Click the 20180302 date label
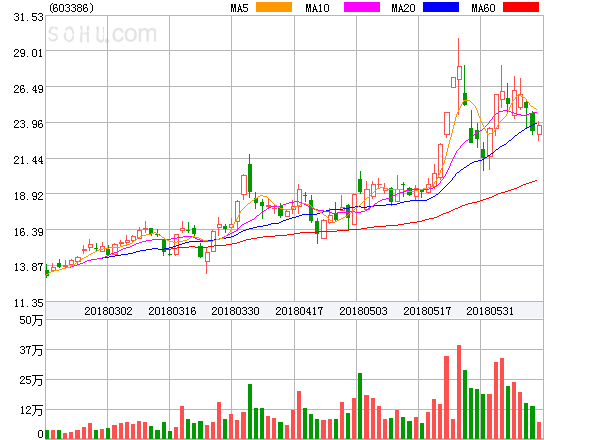Image resolution: width=600 pixels, height=440 pixels. (x=108, y=311)
